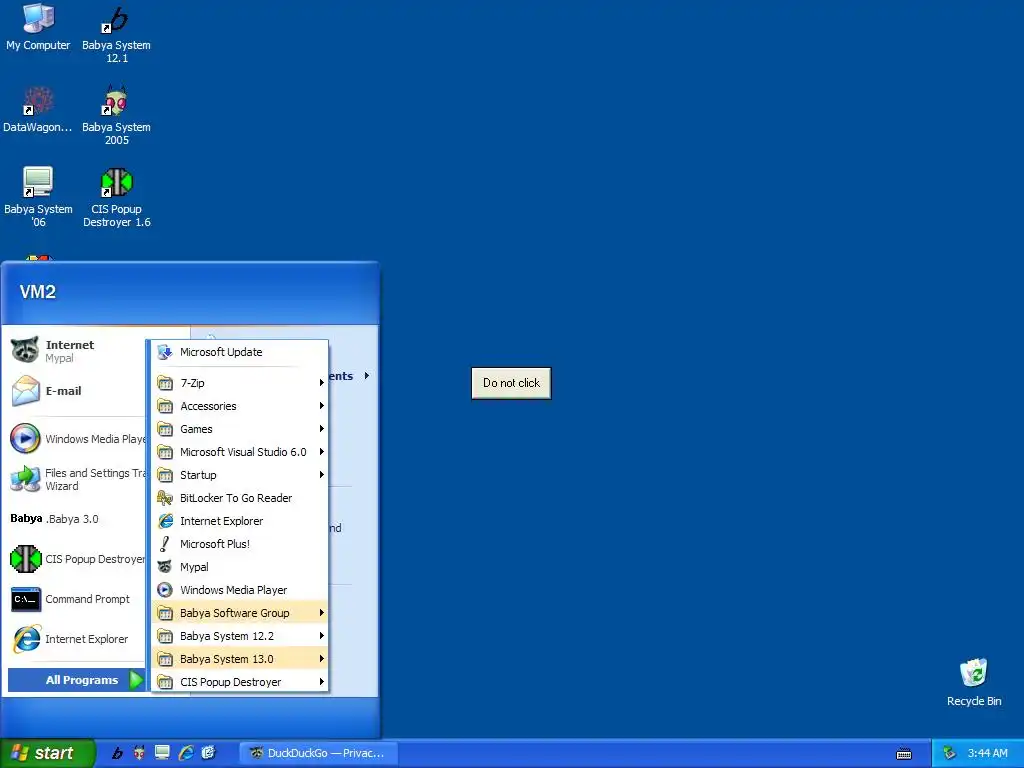The height and width of the screenshot is (768, 1024).
Task: Expand Babya System 12.2 folder
Action: click(240, 636)
